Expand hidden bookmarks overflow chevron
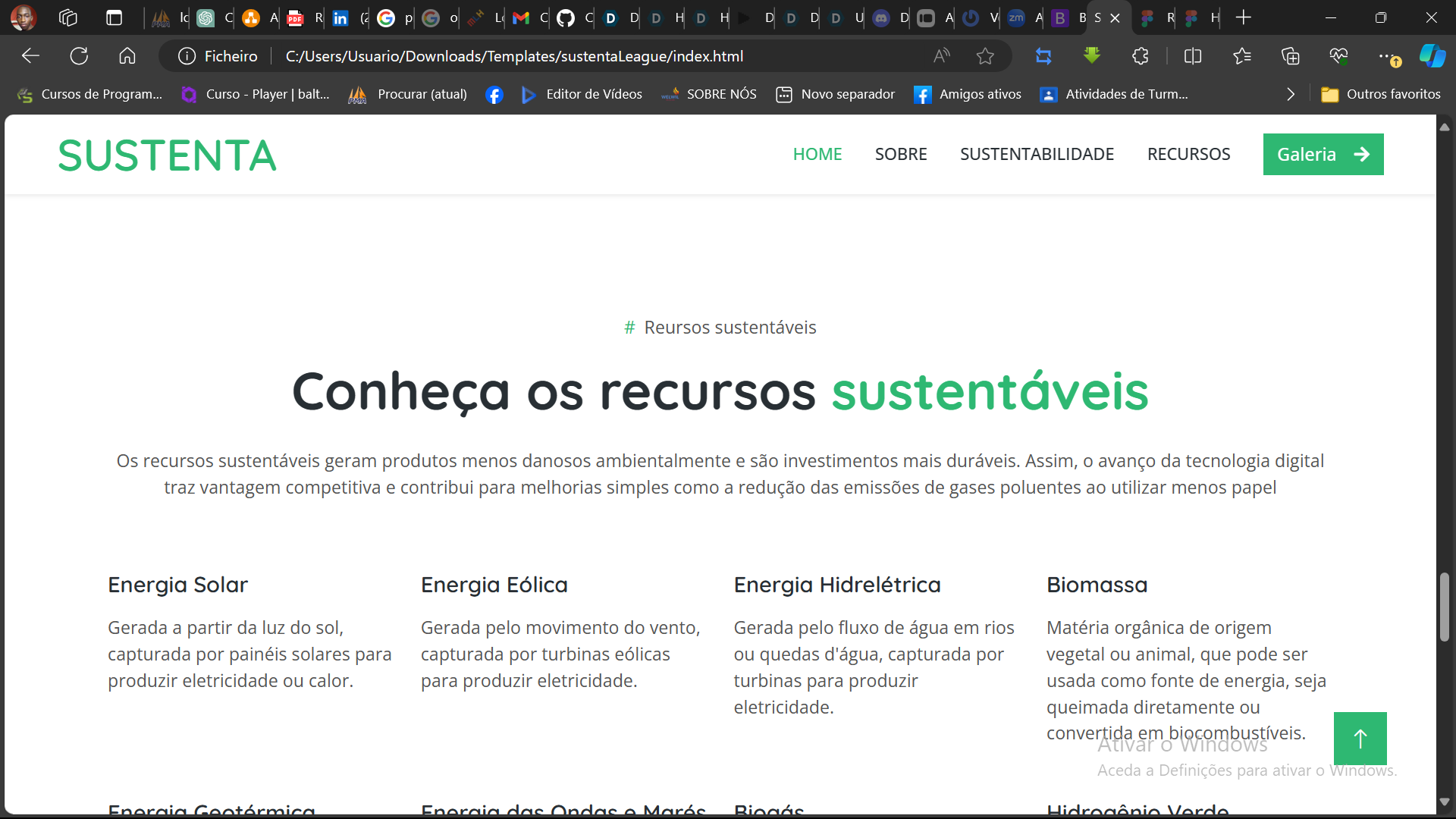 tap(1291, 95)
